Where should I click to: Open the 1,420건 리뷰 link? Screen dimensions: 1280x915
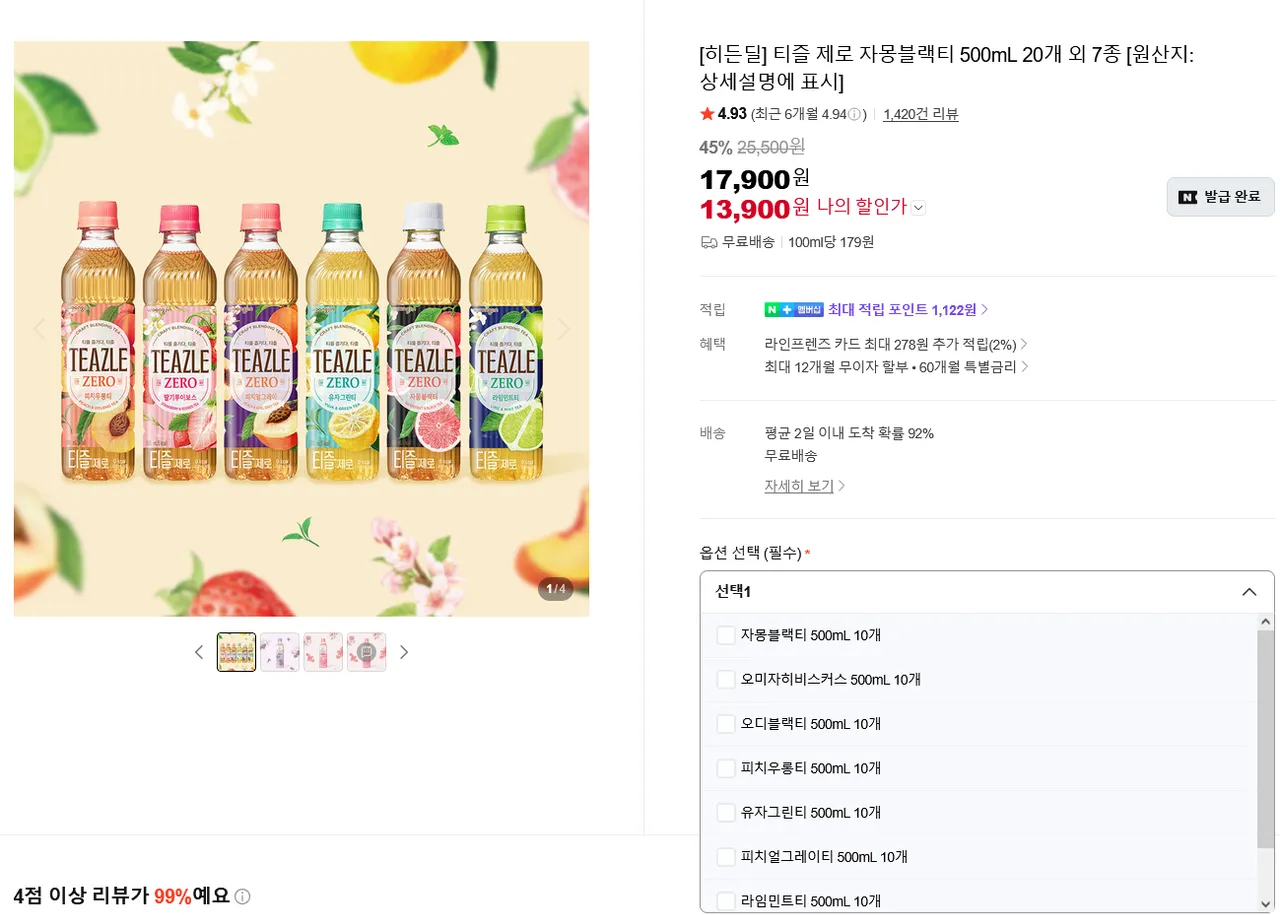click(920, 114)
